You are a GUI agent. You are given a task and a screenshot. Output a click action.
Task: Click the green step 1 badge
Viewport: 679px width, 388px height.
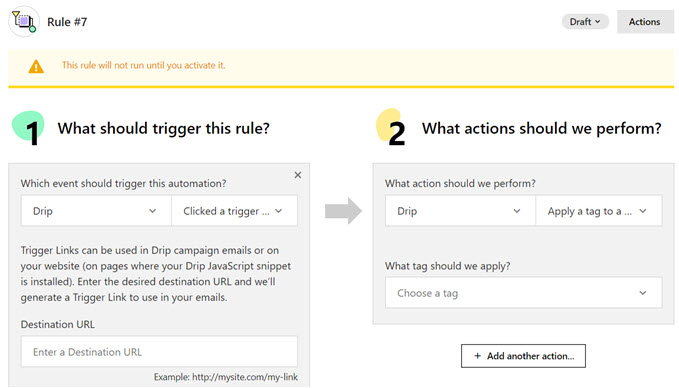click(29, 129)
